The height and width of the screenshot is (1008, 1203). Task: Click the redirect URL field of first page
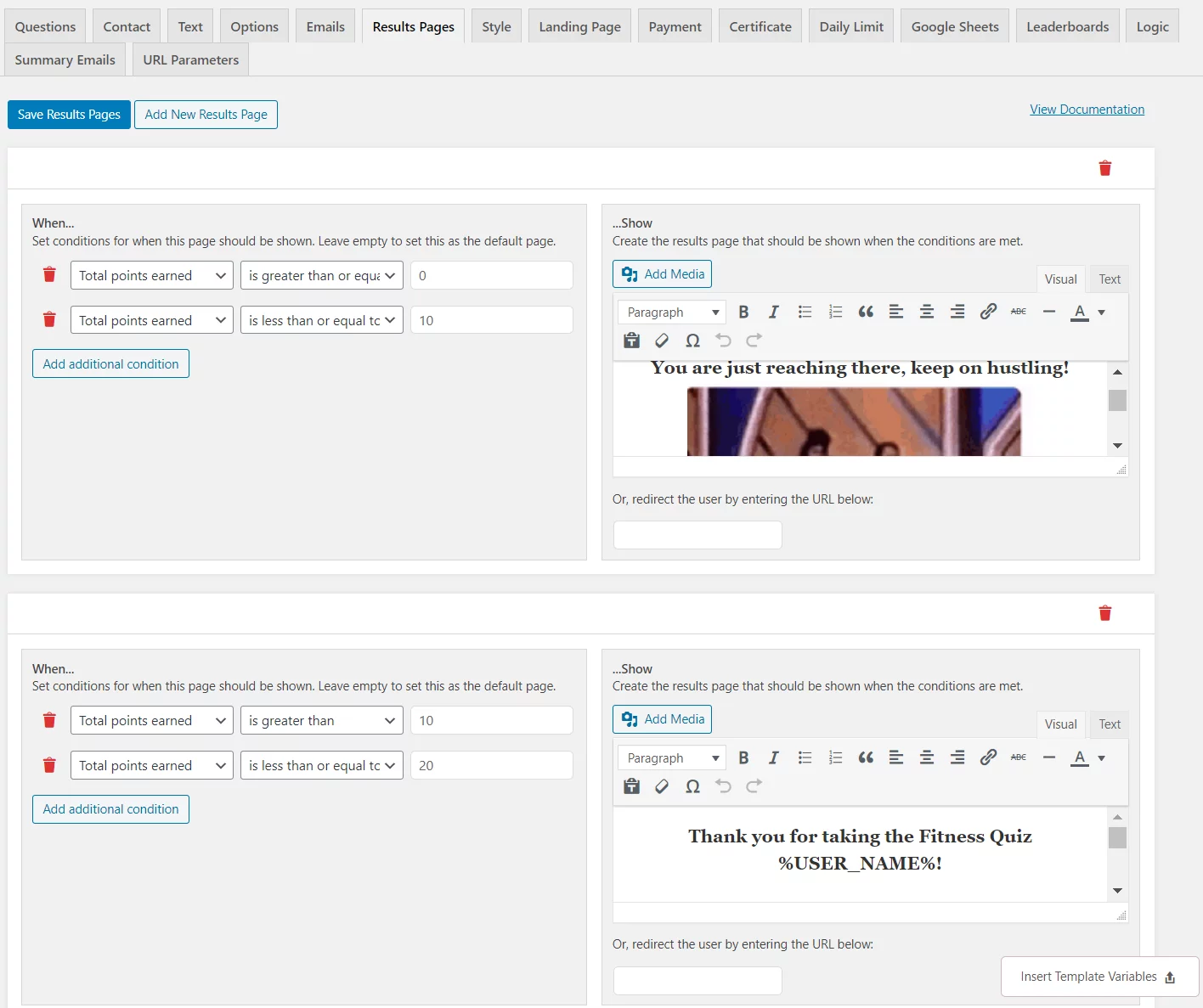698,535
